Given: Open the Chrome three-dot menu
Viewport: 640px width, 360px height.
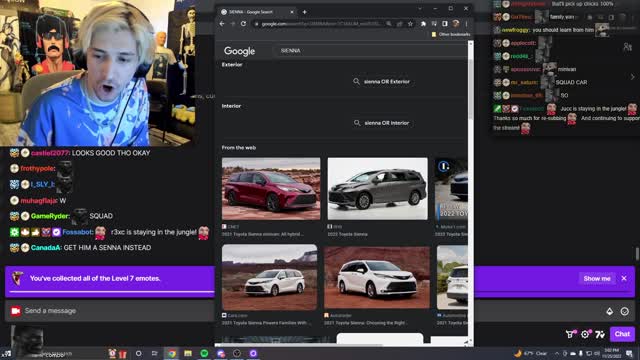Looking at the screenshot, I should [467, 24].
